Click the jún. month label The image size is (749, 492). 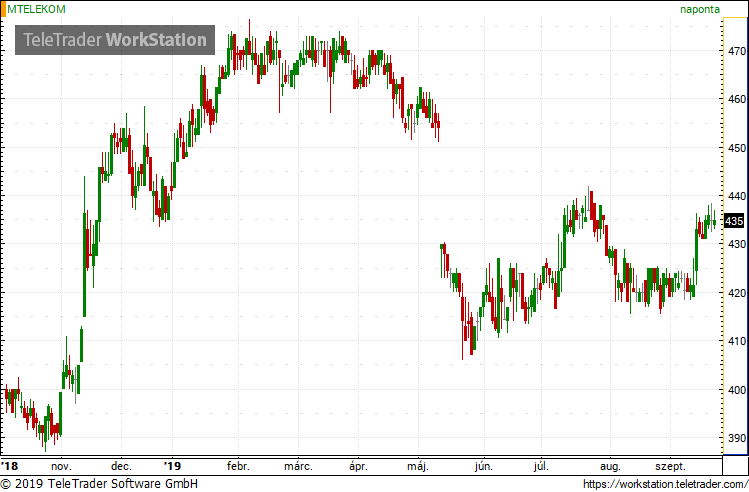tap(483, 466)
